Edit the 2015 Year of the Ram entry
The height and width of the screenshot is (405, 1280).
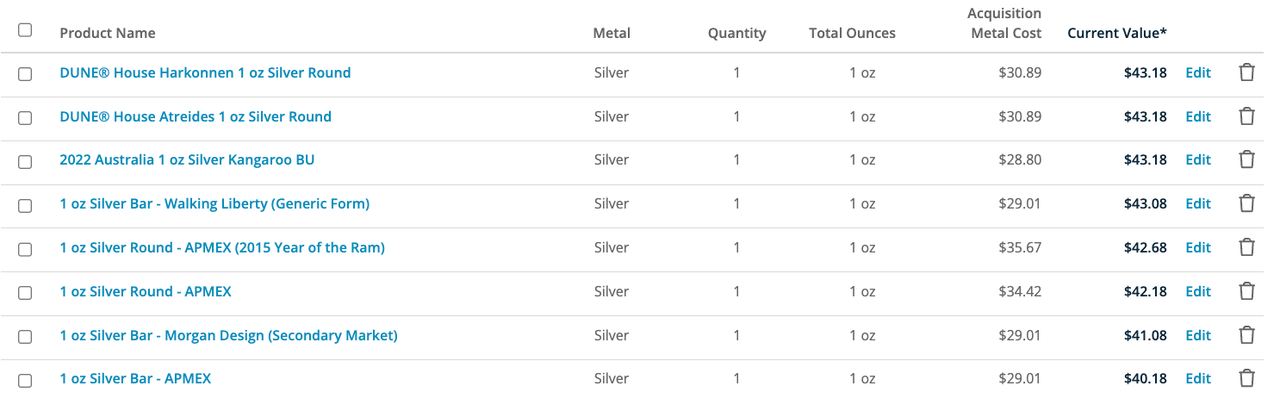(x=1198, y=248)
